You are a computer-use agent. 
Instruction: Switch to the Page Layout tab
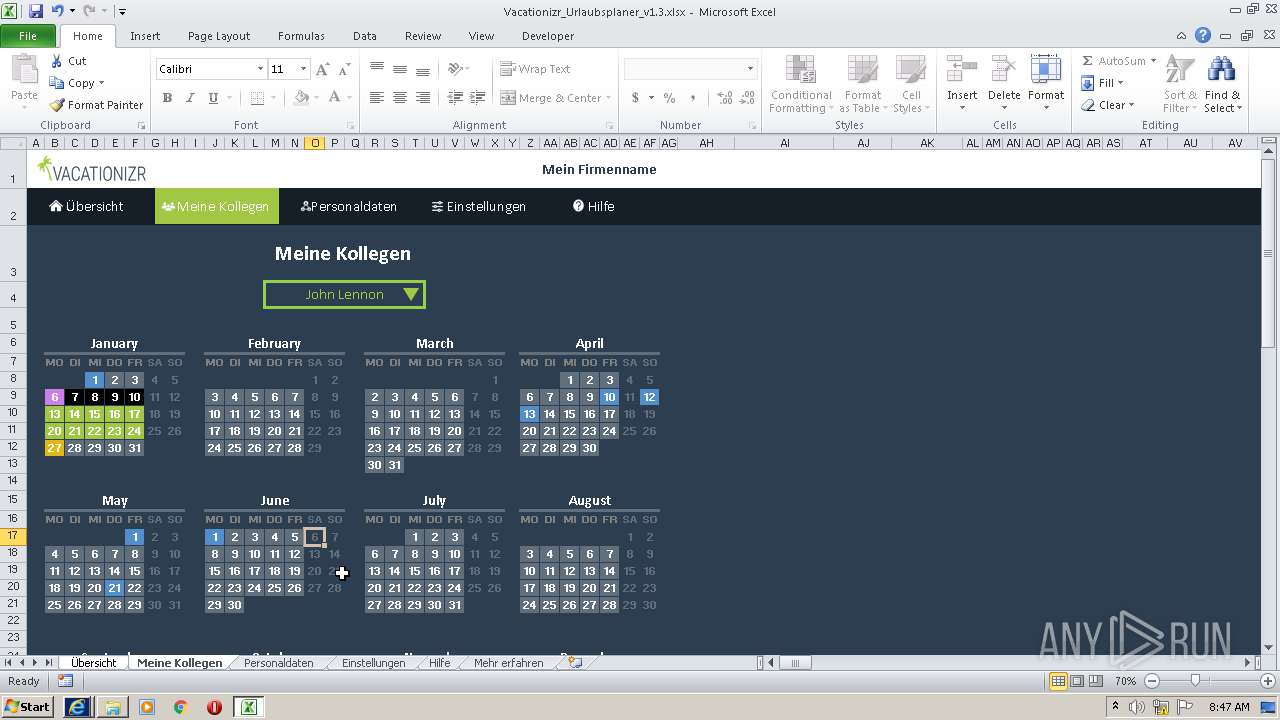pyautogui.click(x=219, y=36)
